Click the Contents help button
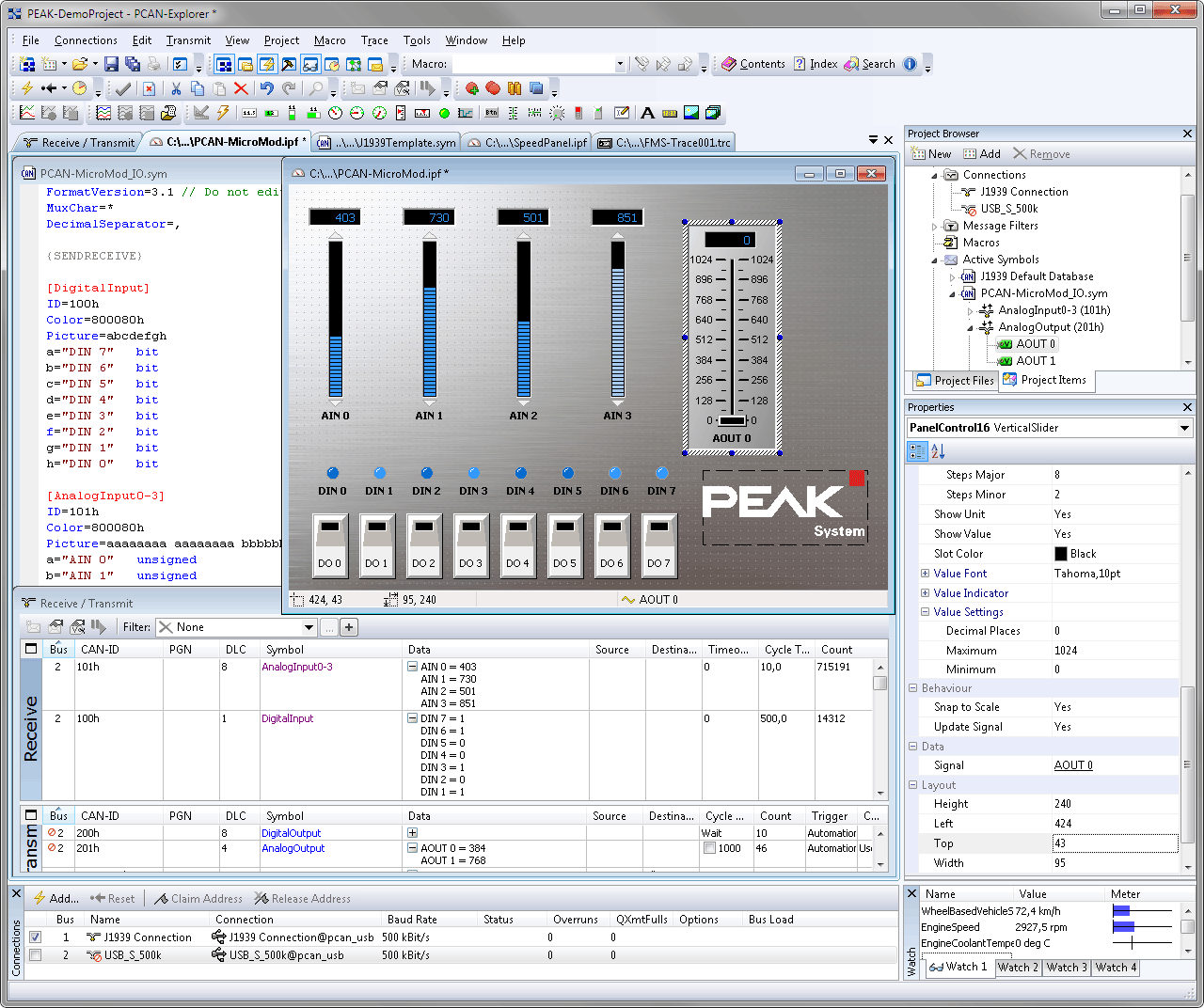This screenshot has height=1008, width=1204. pyautogui.click(x=753, y=64)
